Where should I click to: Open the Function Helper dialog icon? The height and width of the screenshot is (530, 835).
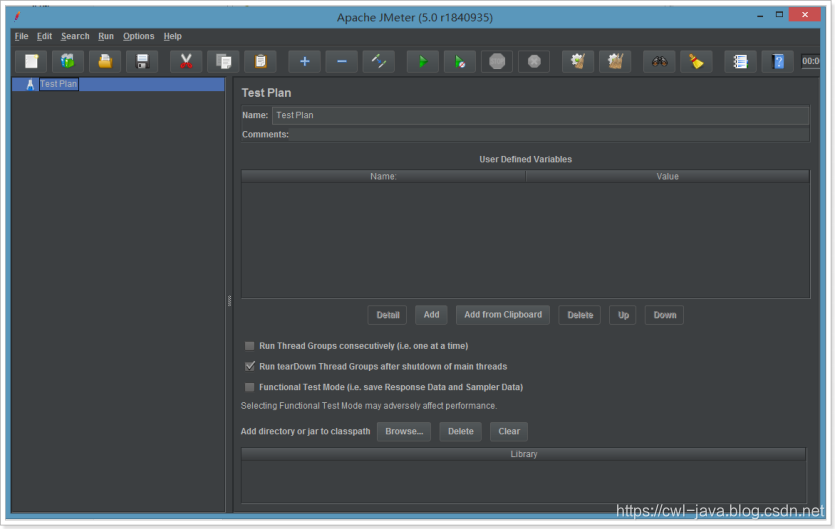pos(740,61)
